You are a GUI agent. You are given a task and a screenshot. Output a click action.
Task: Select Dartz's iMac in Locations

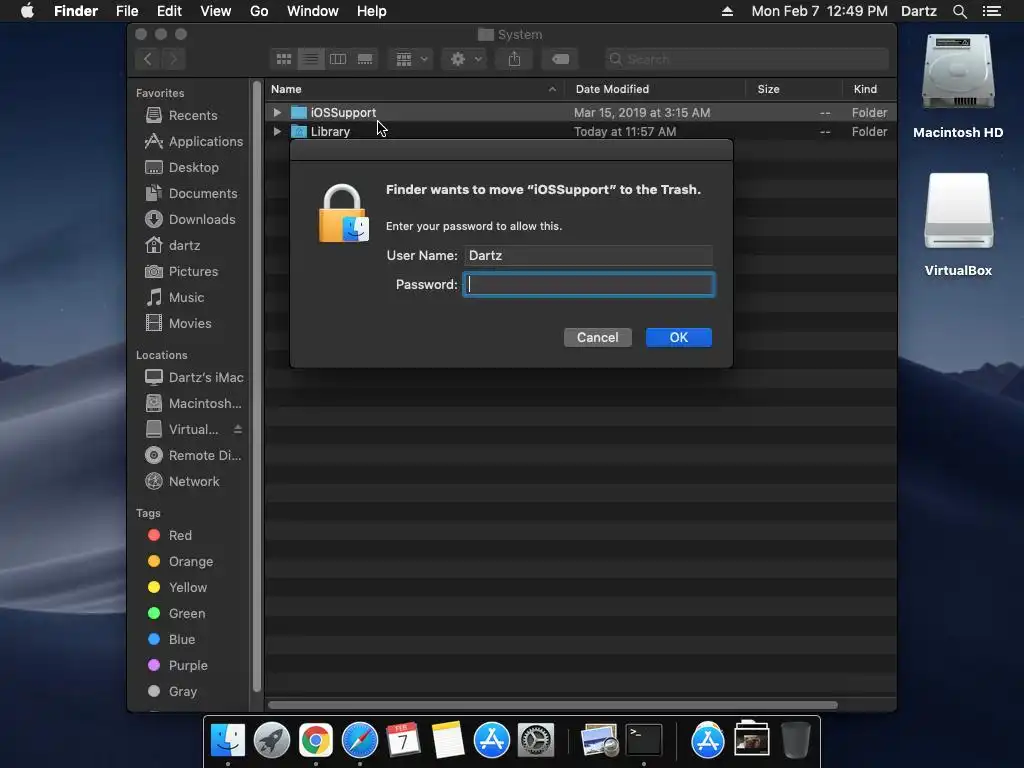coord(194,377)
